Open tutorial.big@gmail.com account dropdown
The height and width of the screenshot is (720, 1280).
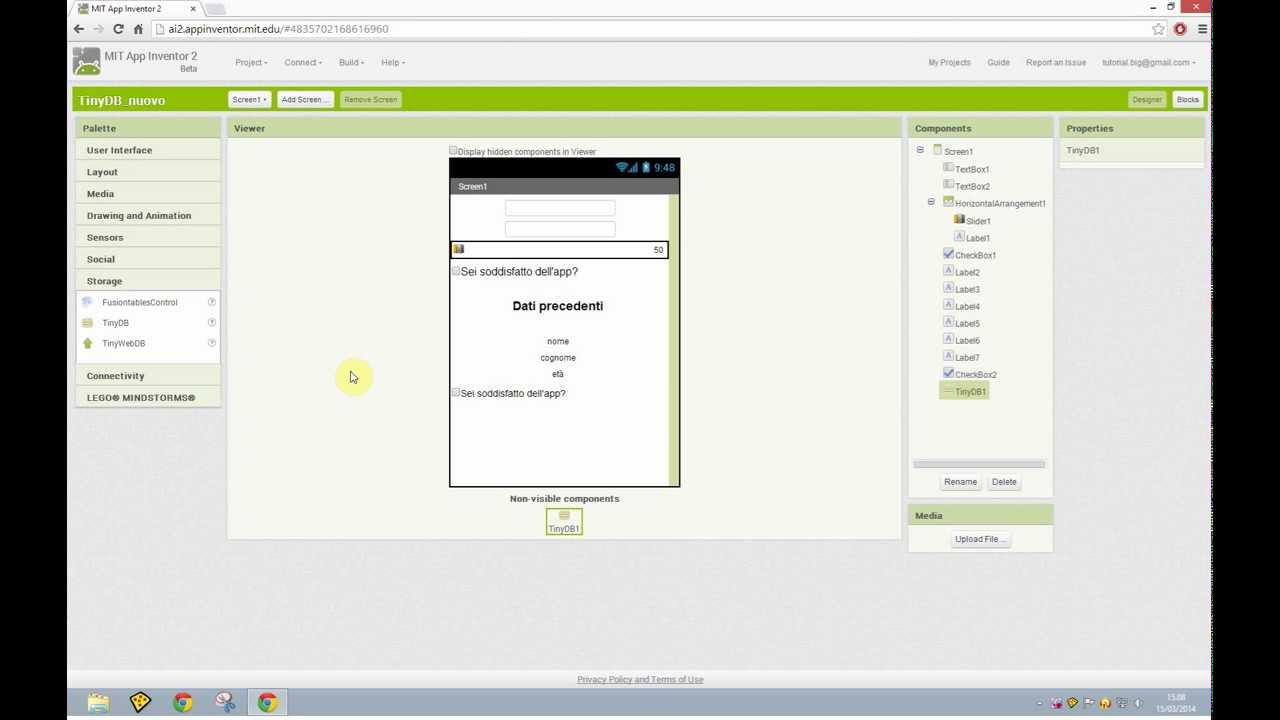pyautogui.click(x=1148, y=62)
